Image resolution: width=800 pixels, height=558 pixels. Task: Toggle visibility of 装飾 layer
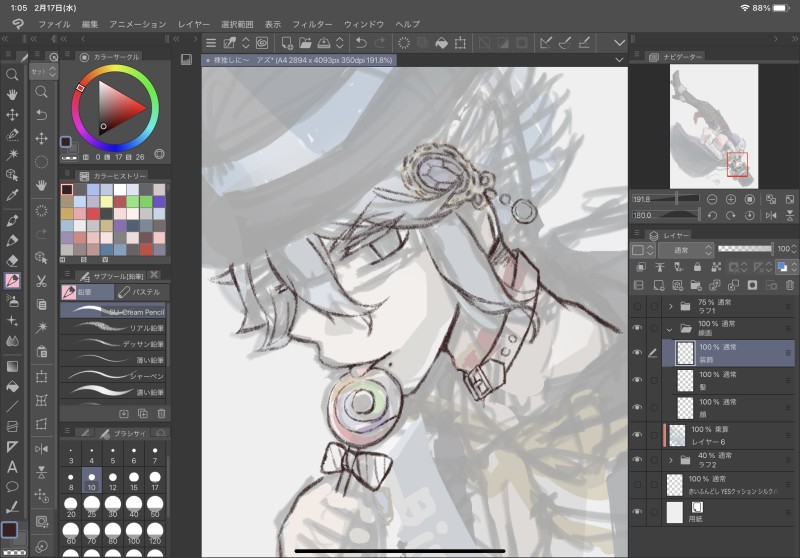pyautogui.click(x=637, y=352)
